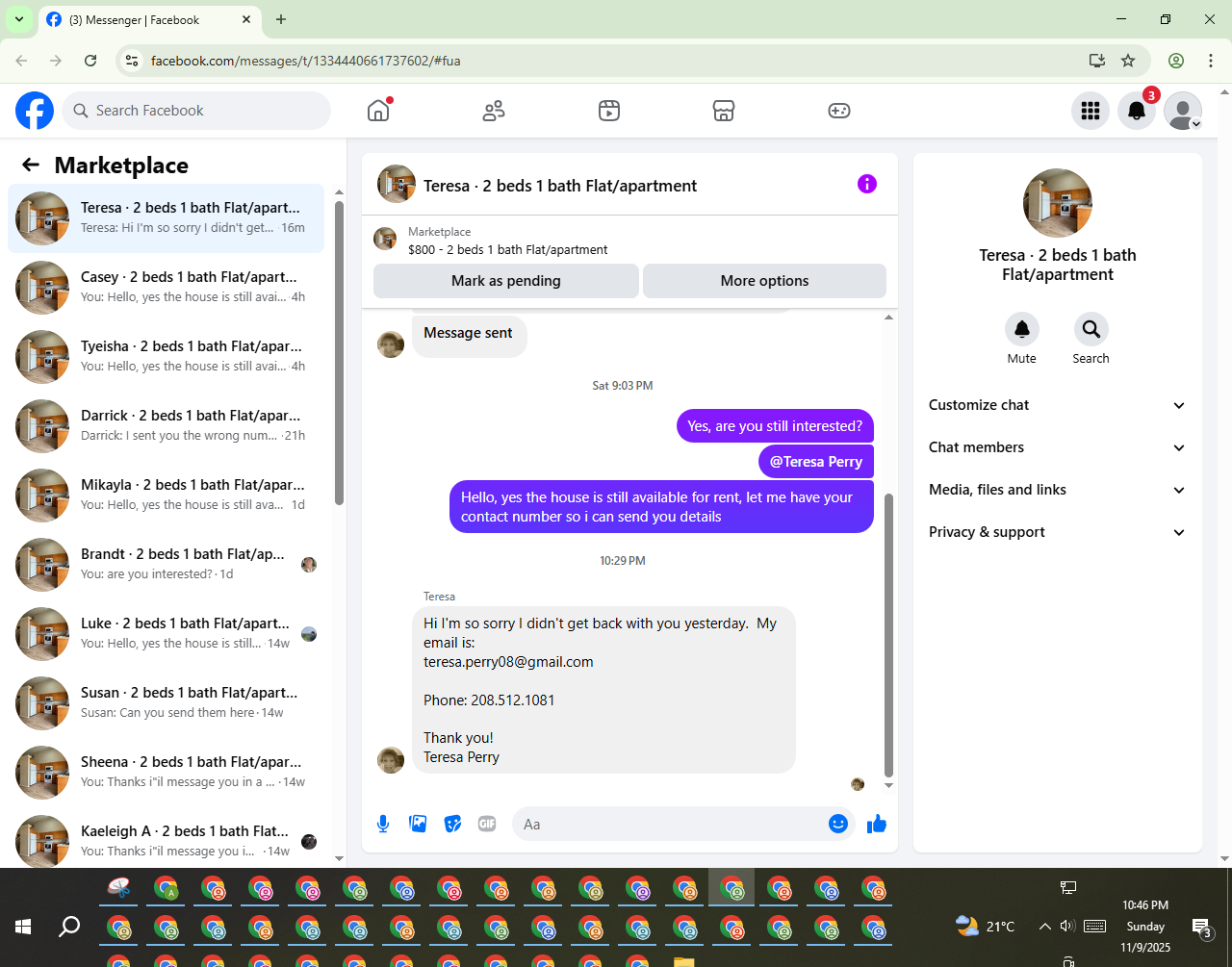Open the account profile avatar menu
This screenshot has width=1232, height=967.
pos(1183,111)
